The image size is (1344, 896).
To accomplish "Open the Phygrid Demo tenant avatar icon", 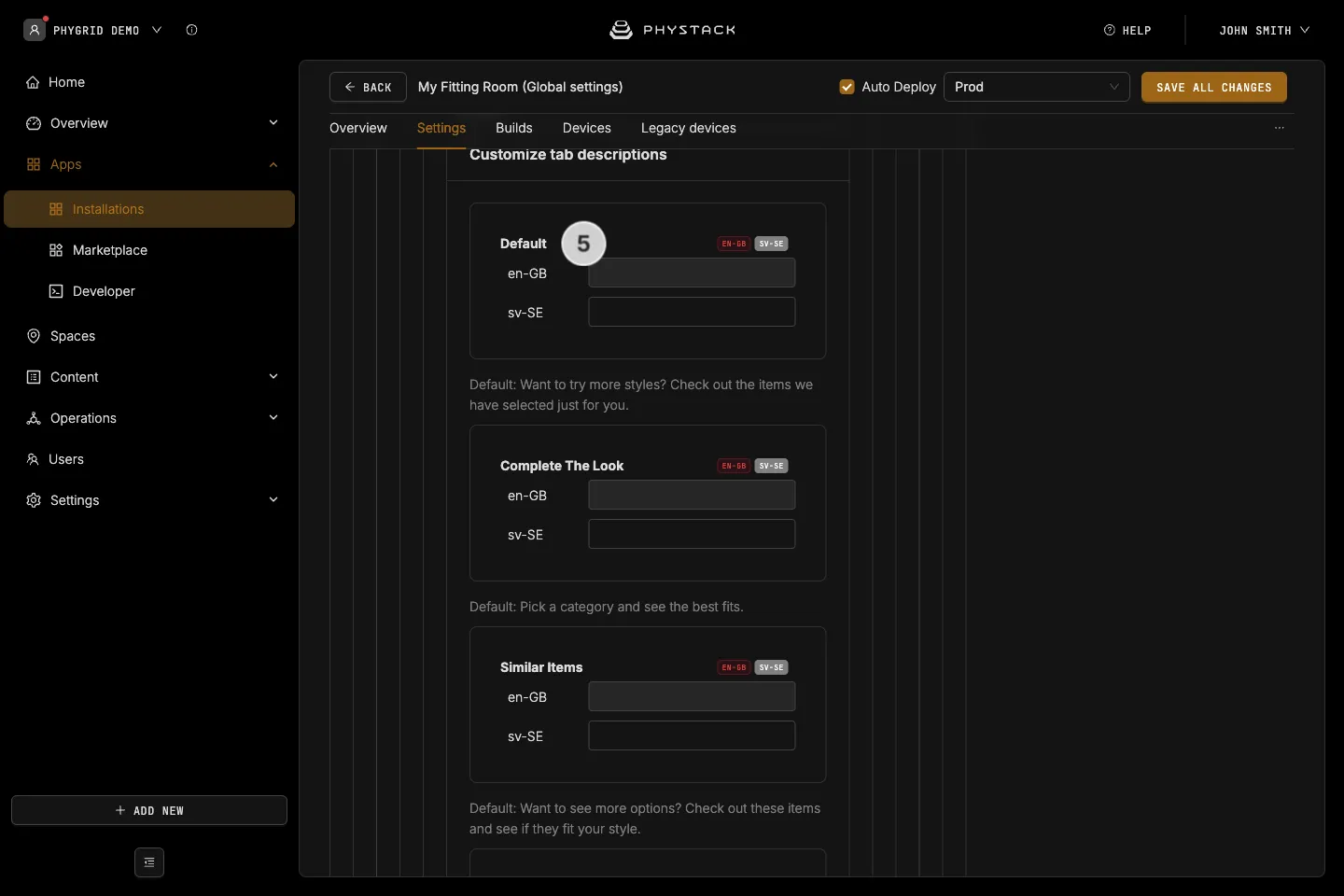I will [35, 30].
